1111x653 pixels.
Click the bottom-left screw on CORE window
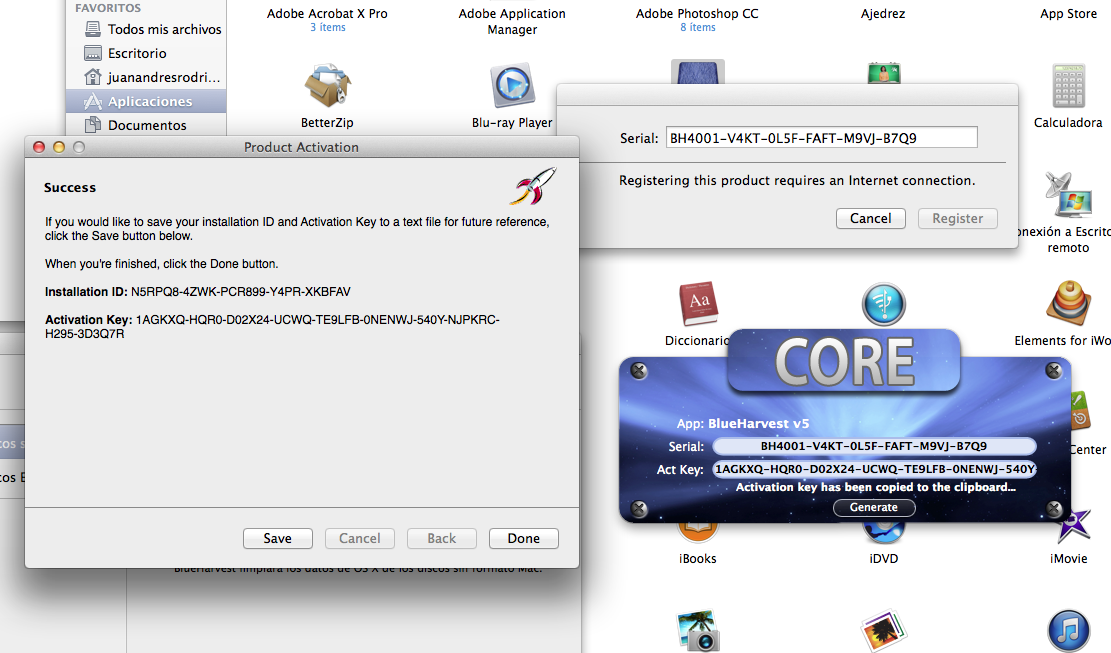639,509
